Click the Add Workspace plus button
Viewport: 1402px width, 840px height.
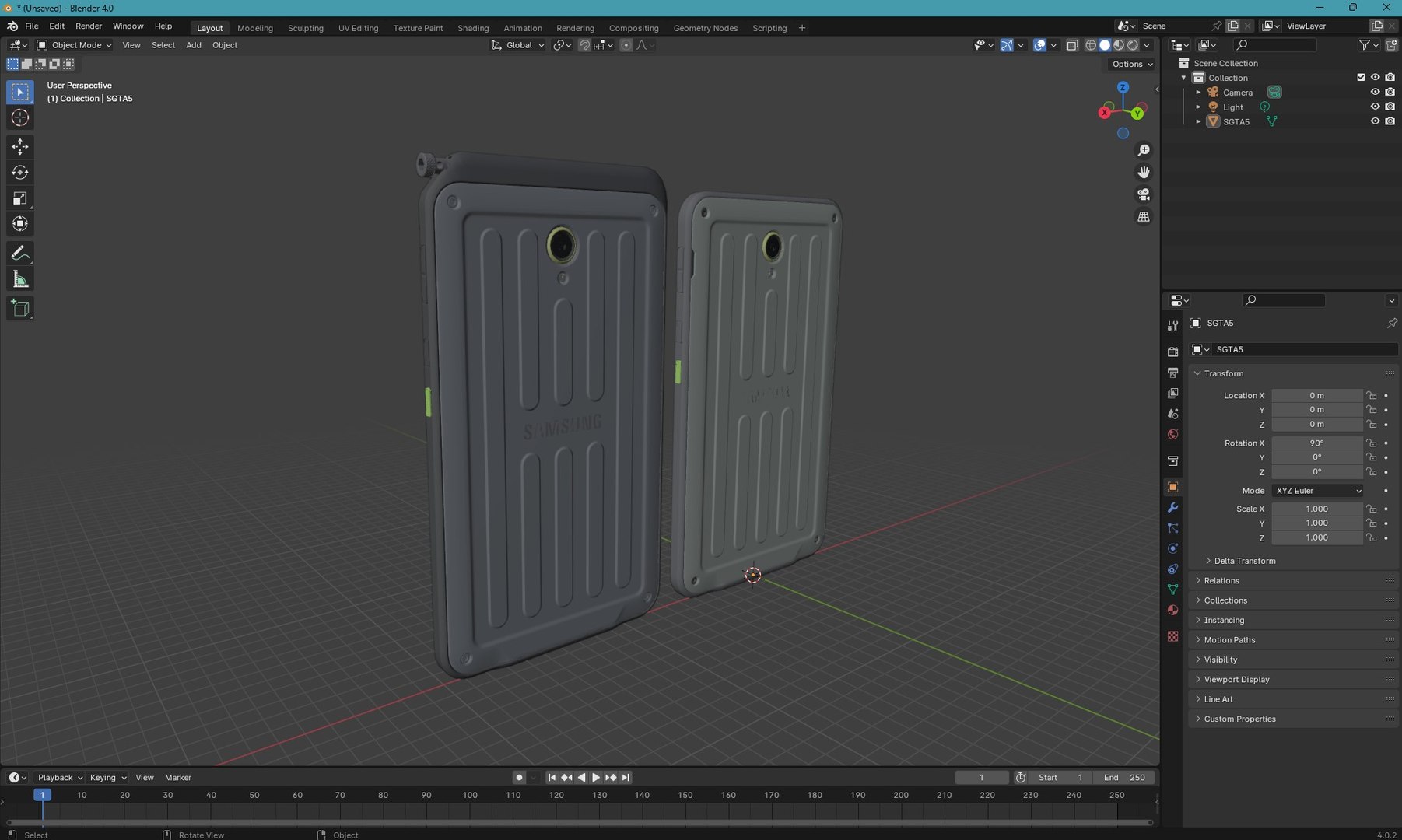click(802, 28)
